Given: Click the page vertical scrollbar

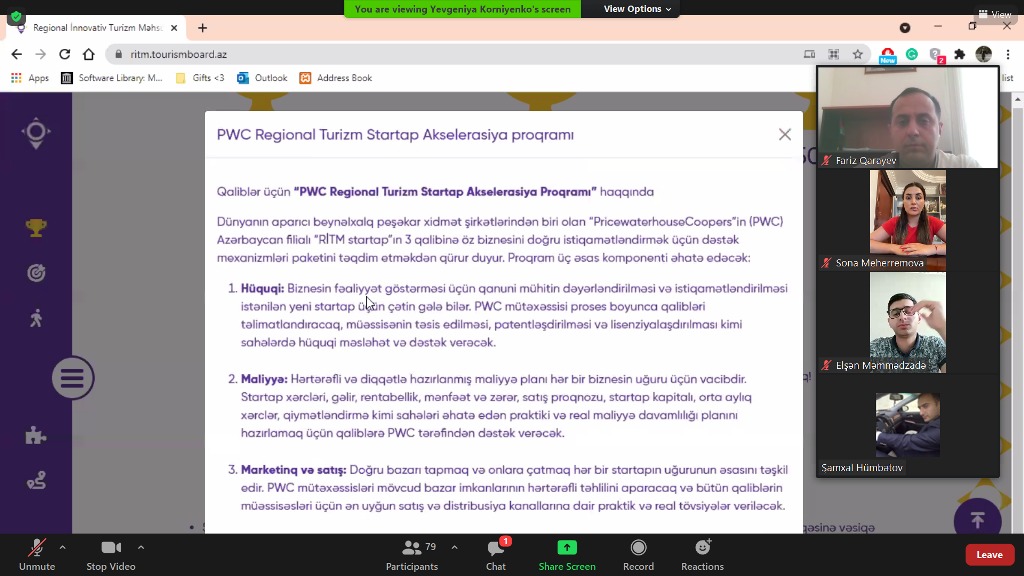Looking at the screenshot, I should (x=1017, y=313).
